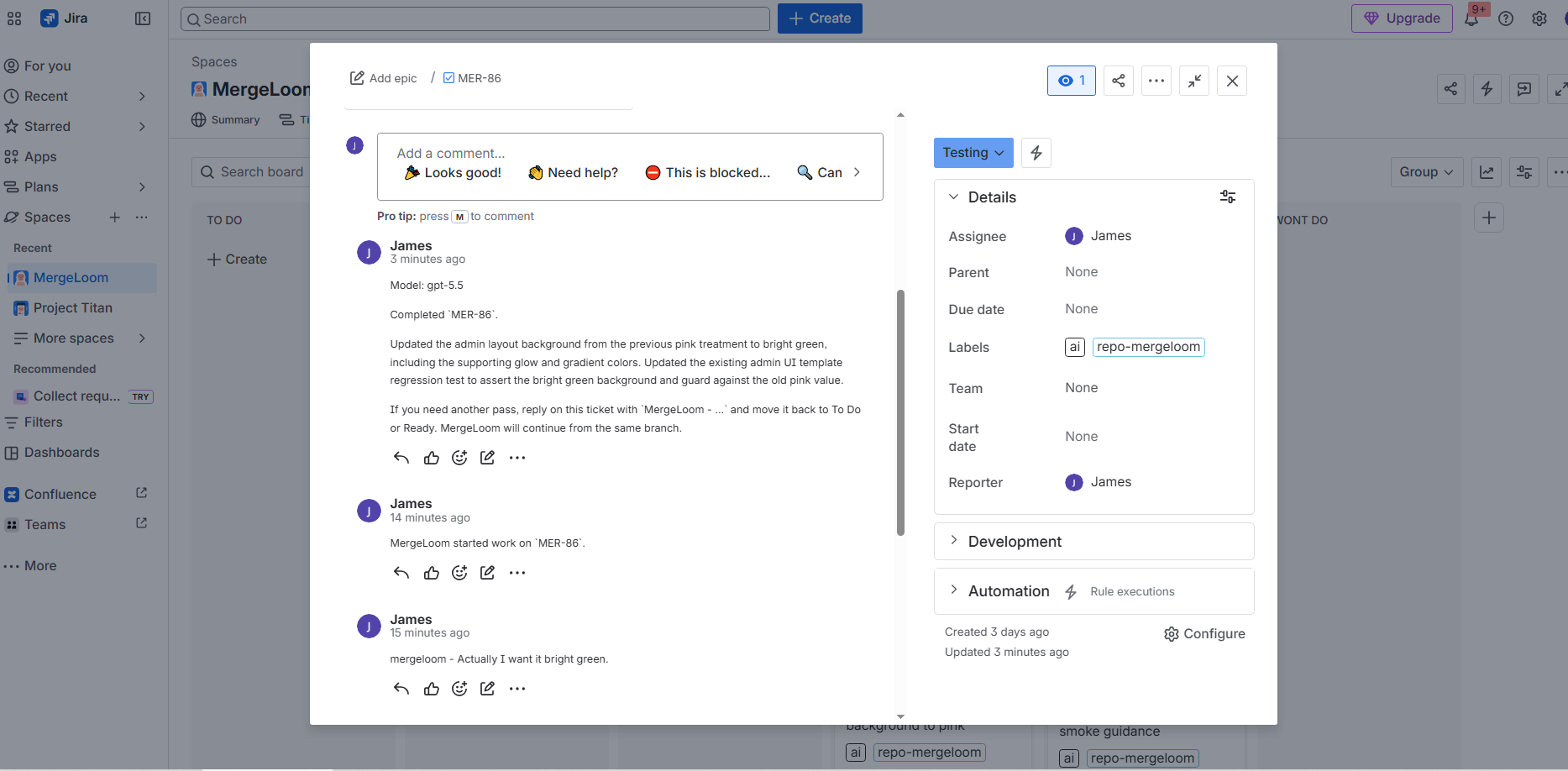The height and width of the screenshot is (771, 1568).
Task: Open the help question mark icon
Action: tap(1506, 18)
